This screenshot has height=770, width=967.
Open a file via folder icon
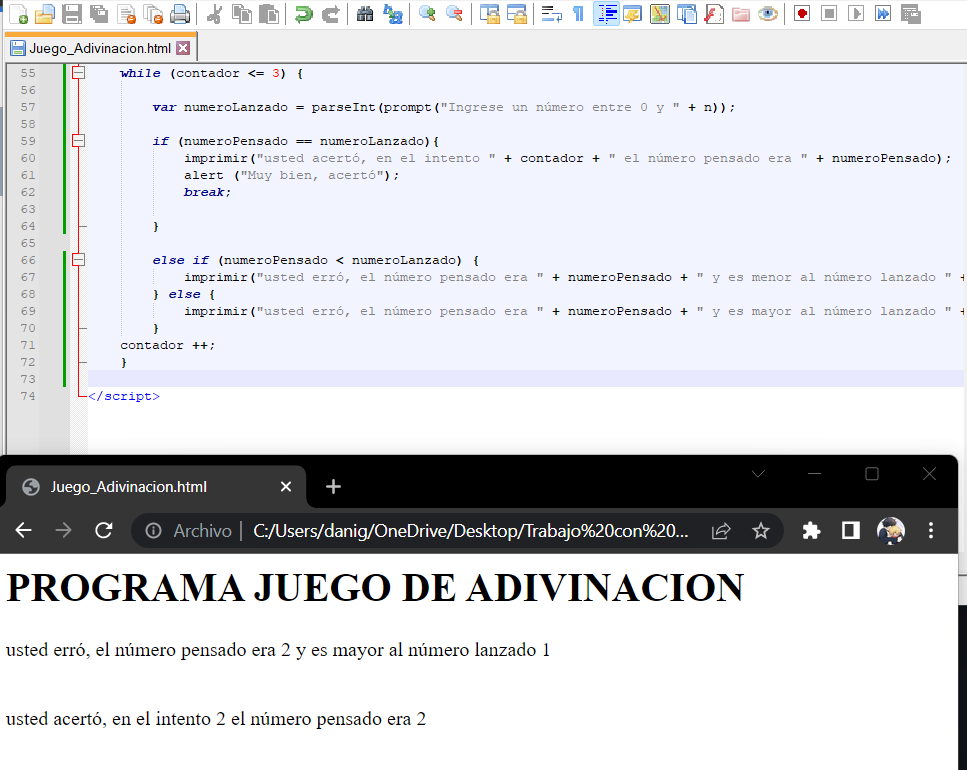pos(45,14)
